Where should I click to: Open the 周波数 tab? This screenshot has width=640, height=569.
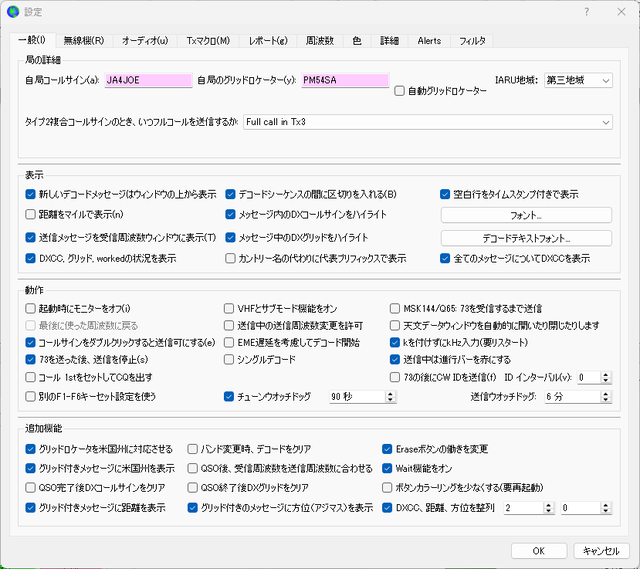coord(320,41)
